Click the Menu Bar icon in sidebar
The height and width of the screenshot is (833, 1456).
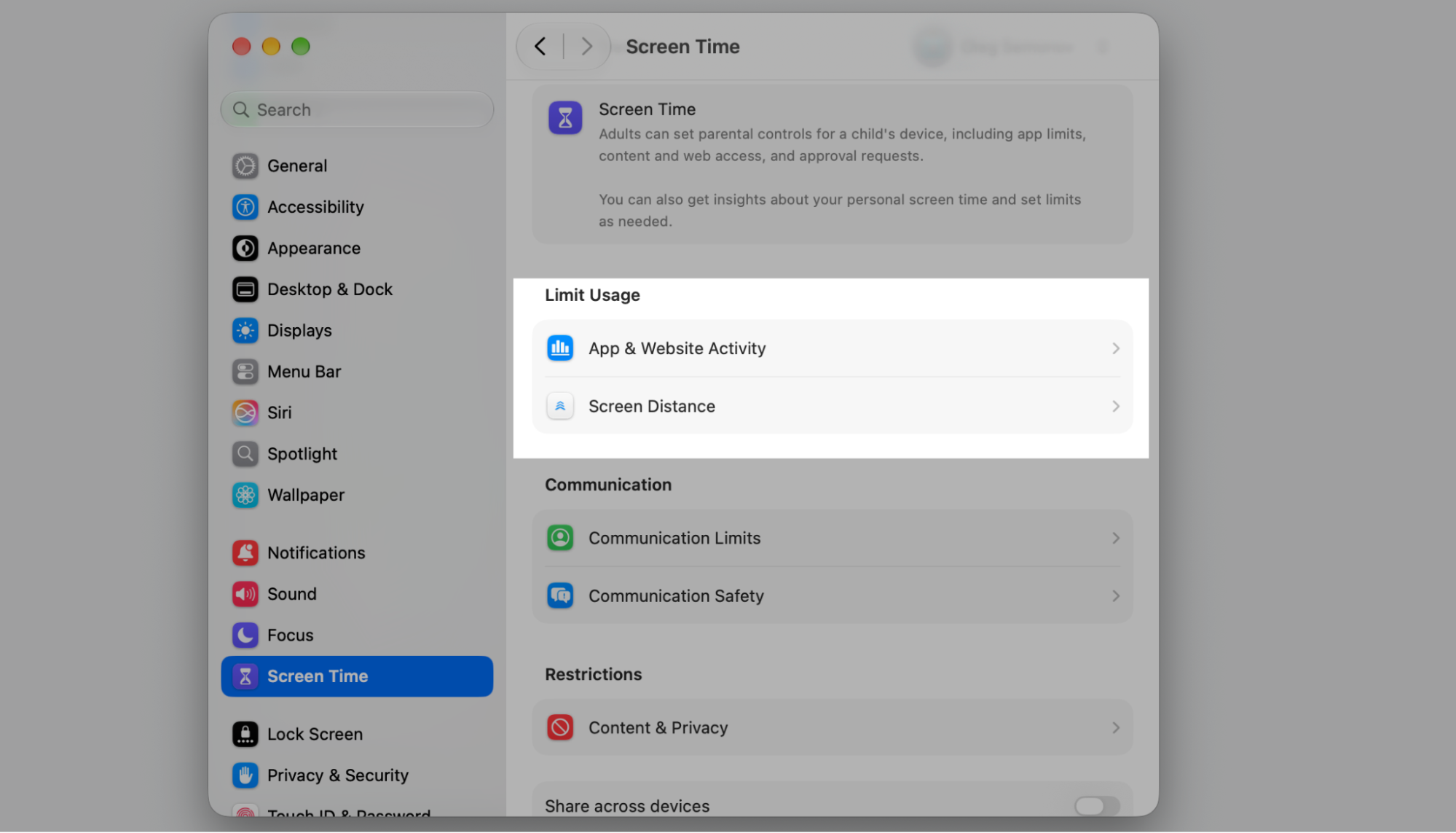245,372
